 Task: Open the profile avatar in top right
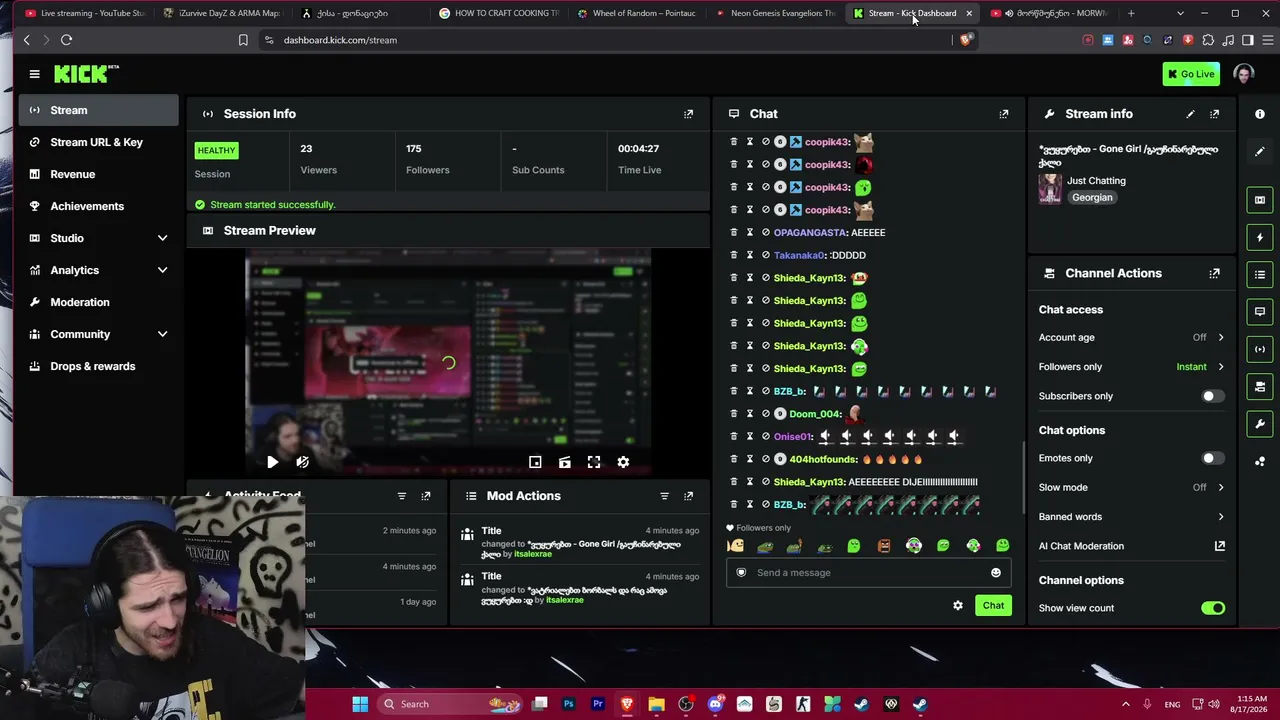coord(1244,74)
